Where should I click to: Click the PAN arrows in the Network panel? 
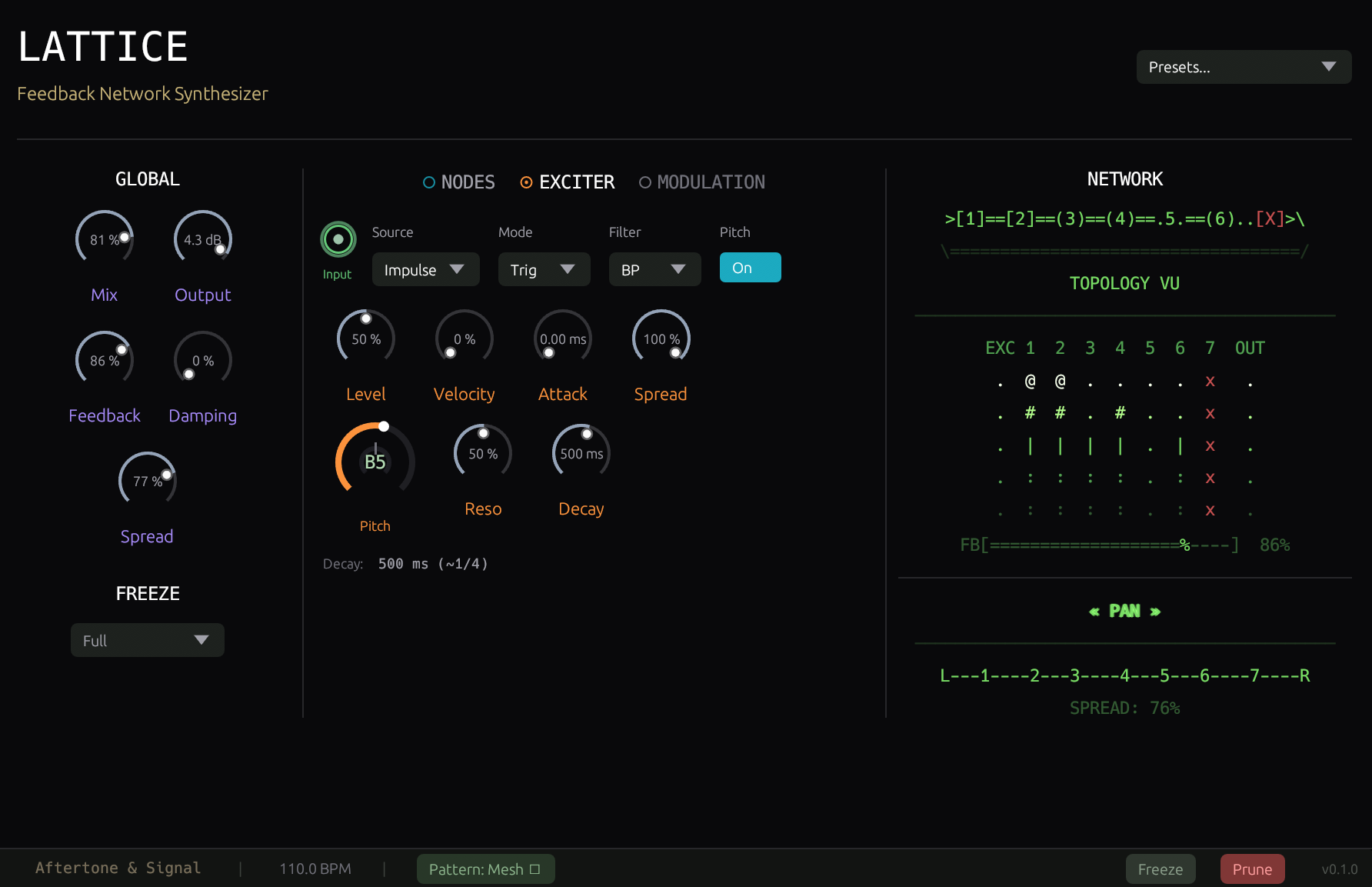tap(1124, 610)
